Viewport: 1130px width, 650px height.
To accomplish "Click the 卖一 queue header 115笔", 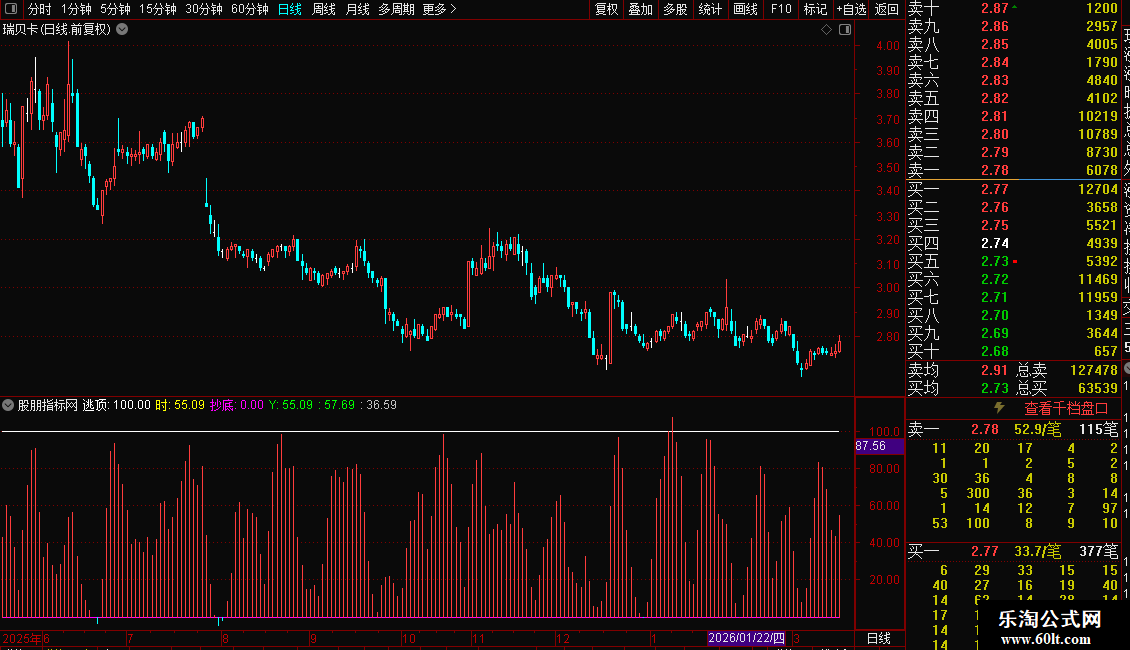I will tap(1098, 429).
